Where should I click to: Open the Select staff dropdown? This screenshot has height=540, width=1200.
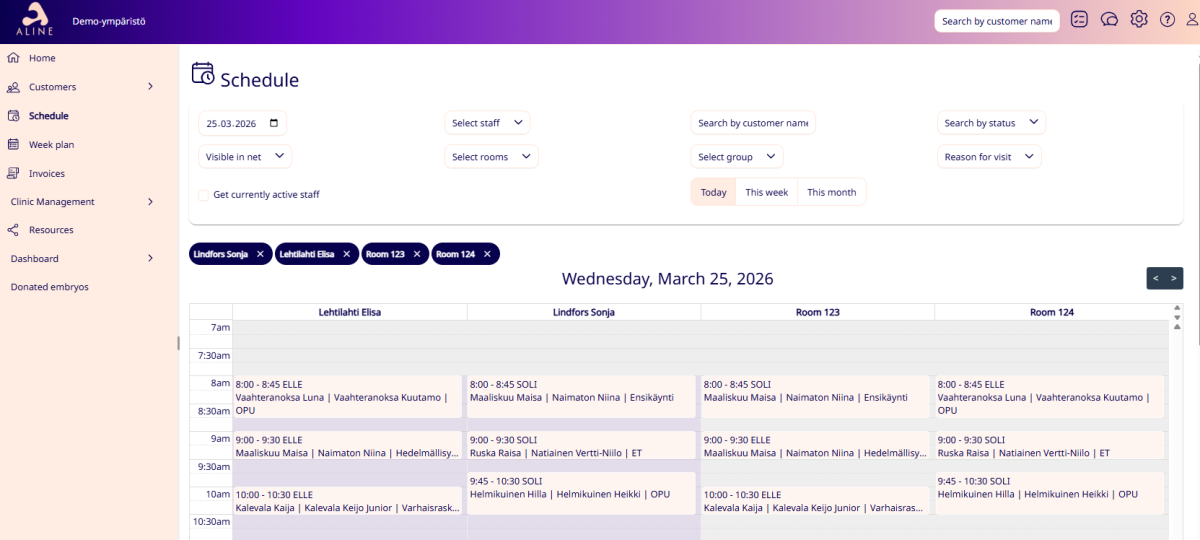pos(487,123)
